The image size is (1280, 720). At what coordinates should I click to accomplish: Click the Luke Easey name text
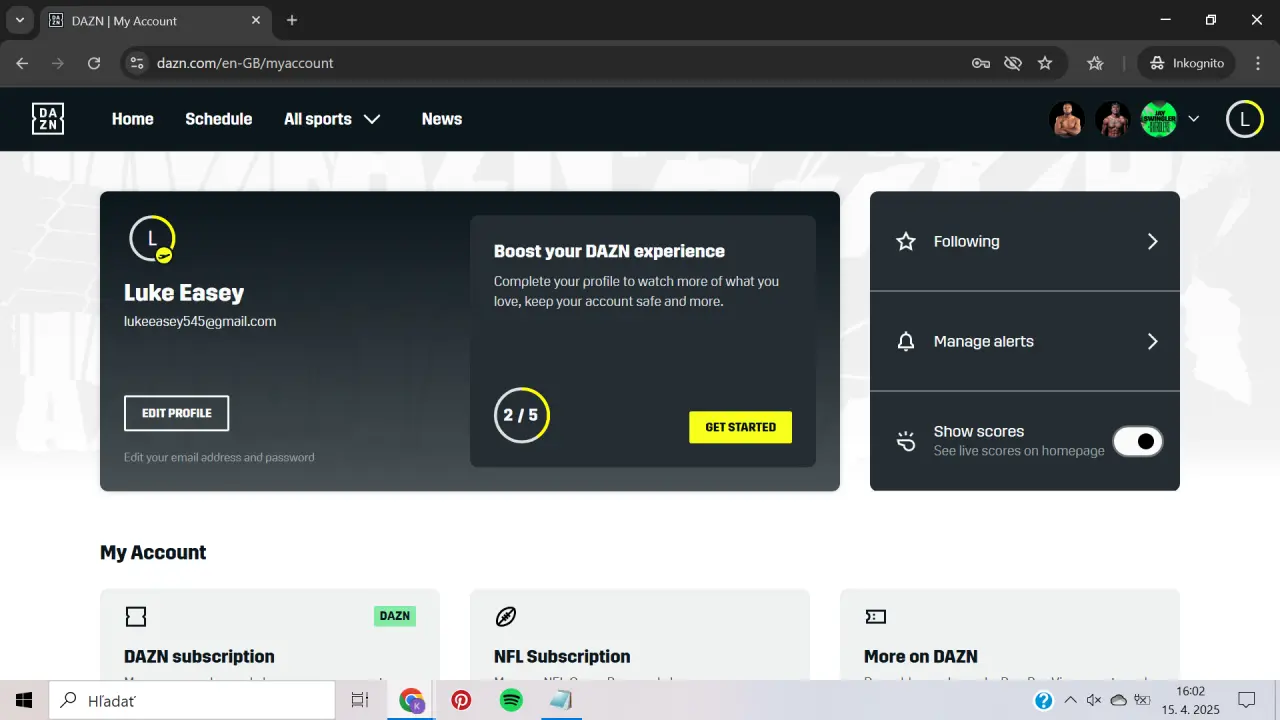[184, 293]
